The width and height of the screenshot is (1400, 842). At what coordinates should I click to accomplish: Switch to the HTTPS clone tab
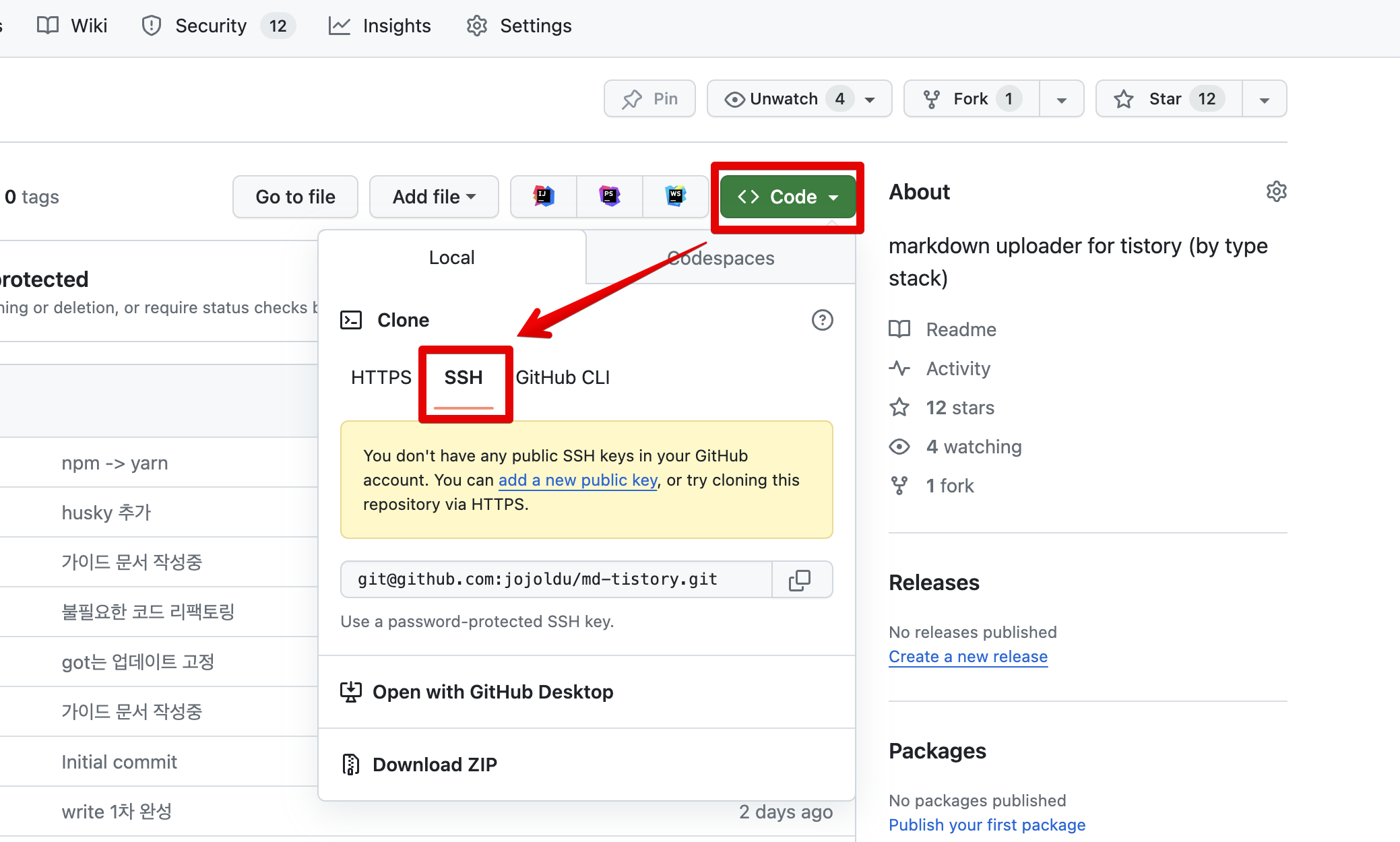[381, 377]
